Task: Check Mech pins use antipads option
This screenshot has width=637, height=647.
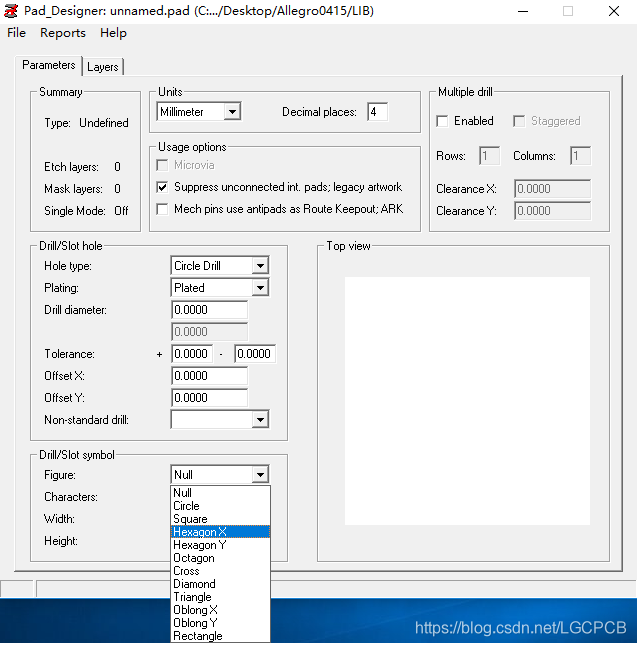Action: click(x=163, y=209)
